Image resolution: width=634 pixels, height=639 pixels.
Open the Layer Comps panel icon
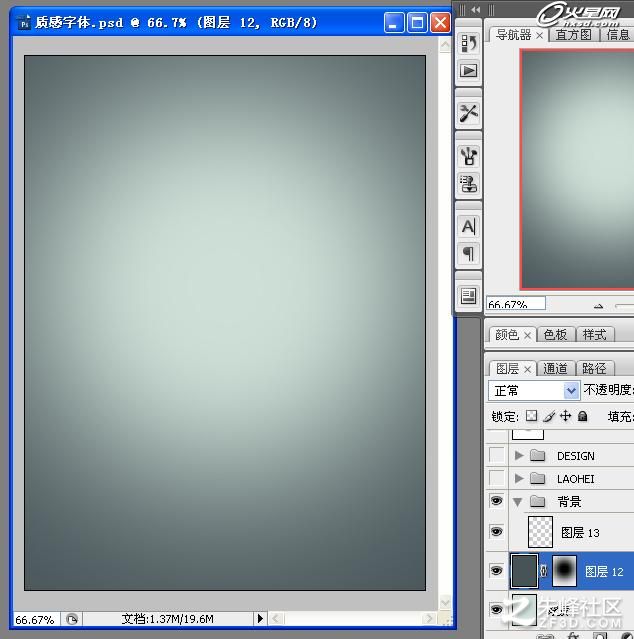click(468, 296)
